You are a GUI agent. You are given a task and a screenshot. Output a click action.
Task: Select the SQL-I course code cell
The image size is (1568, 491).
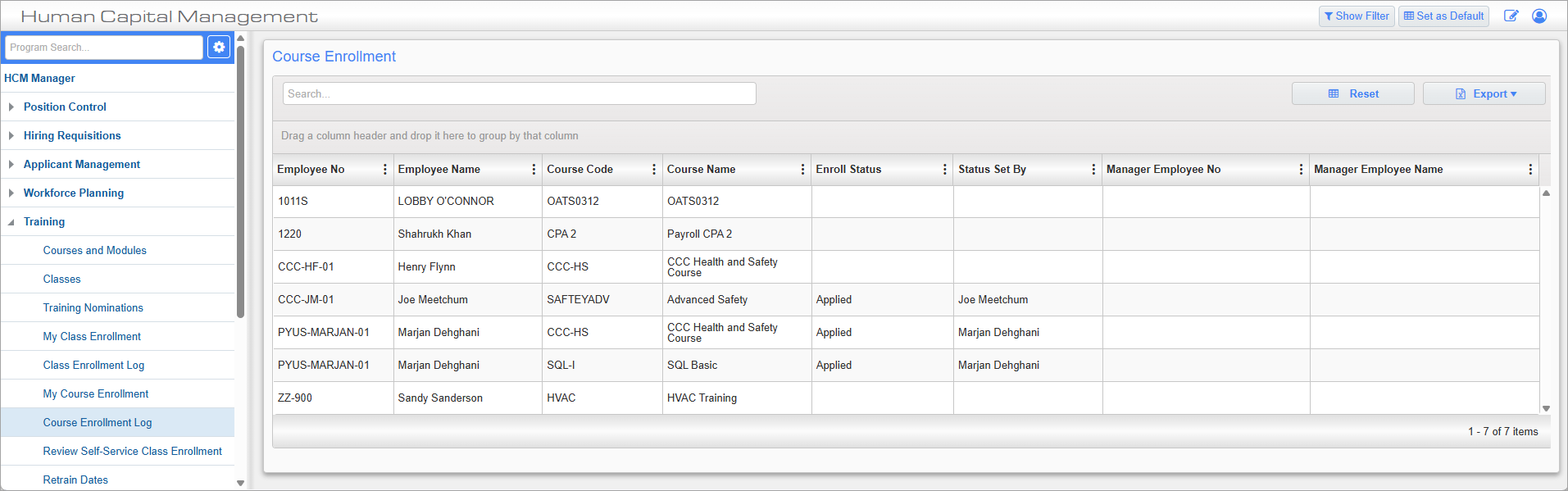(602, 365)
